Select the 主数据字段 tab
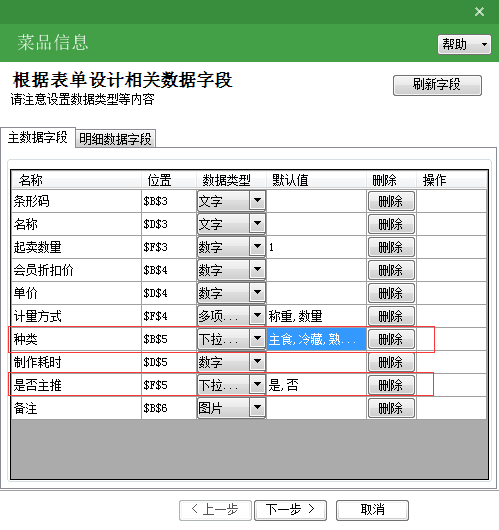Image resolution: width=499 pixels, height=530 pixels. [38, 138]
